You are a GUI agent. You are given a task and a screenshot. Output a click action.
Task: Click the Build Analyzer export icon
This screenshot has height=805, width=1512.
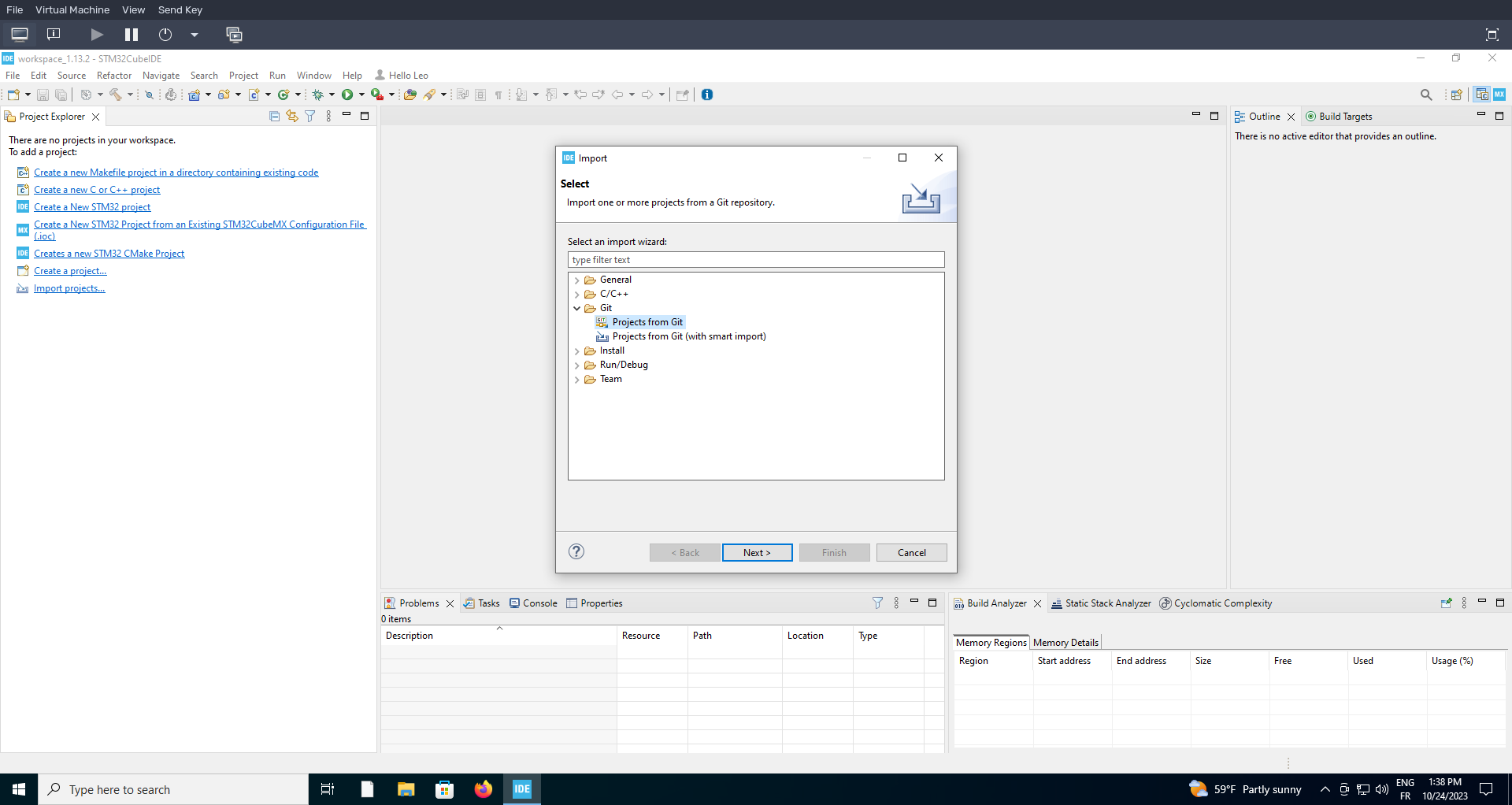pos(1446,603)
